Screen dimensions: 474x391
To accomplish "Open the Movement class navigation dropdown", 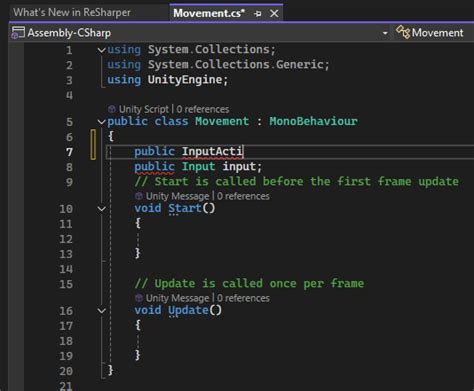I will [x=437, y=33].
